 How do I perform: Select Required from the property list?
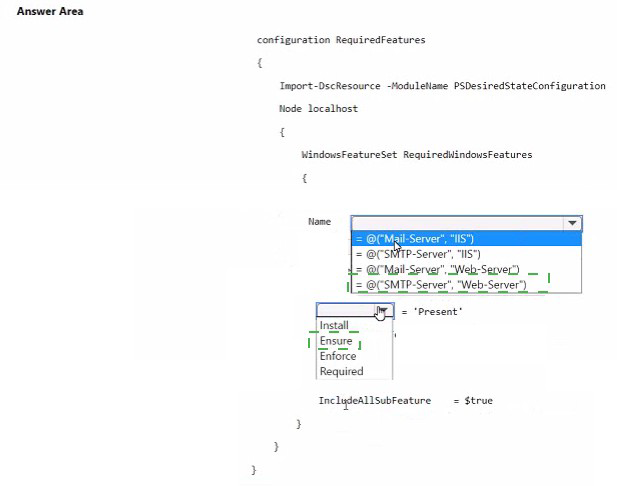click(x=341, y=371)
